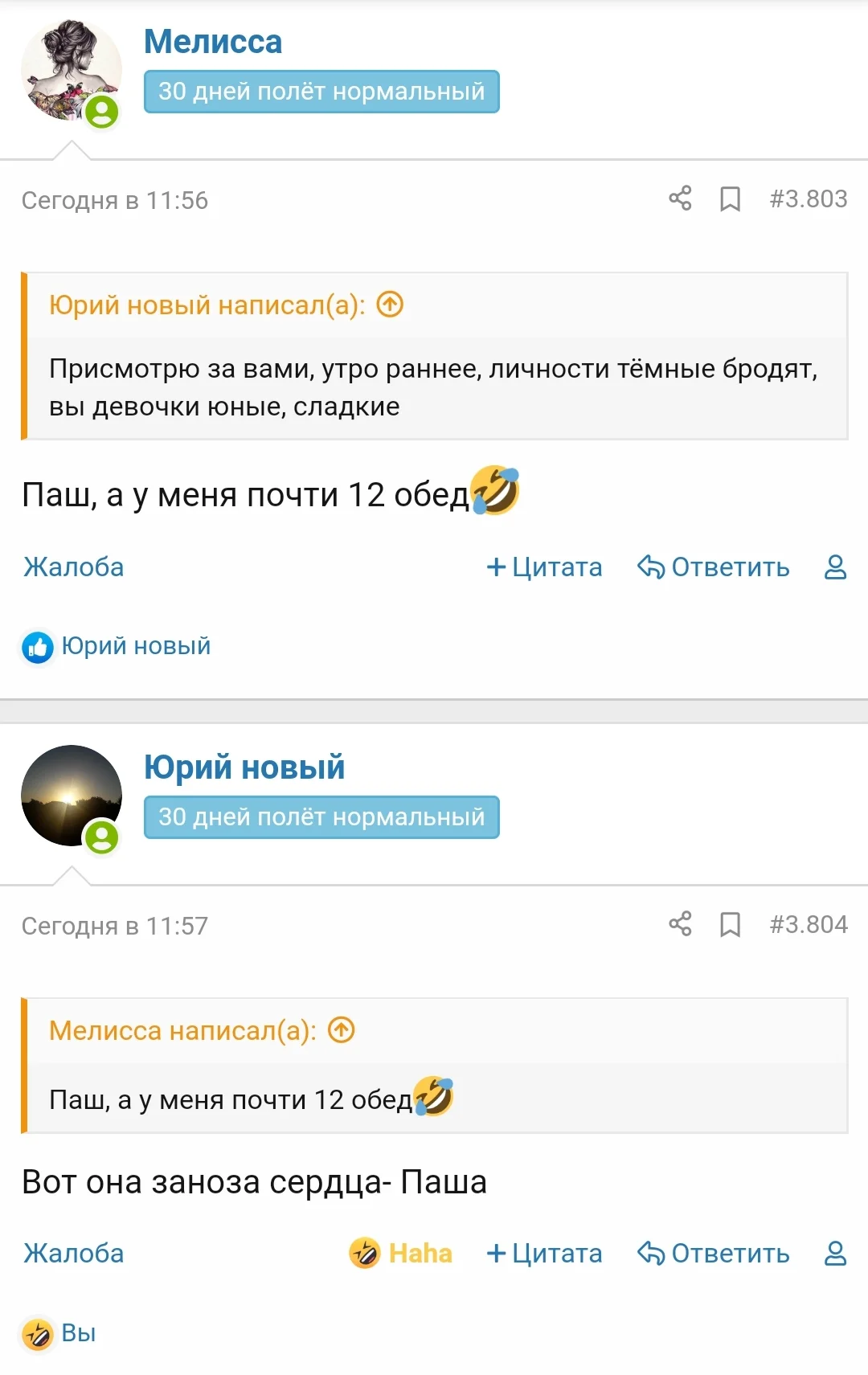
Task: Share Юрий новый's post #3.804
Action: (680, 924)
